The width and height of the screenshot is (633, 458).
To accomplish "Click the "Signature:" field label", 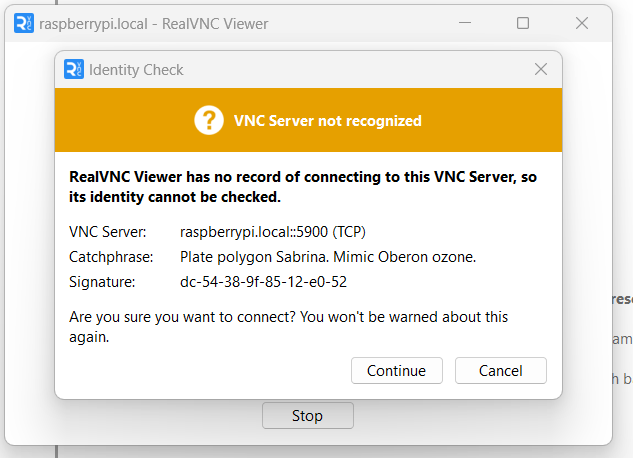I will [x=101, y=282].
